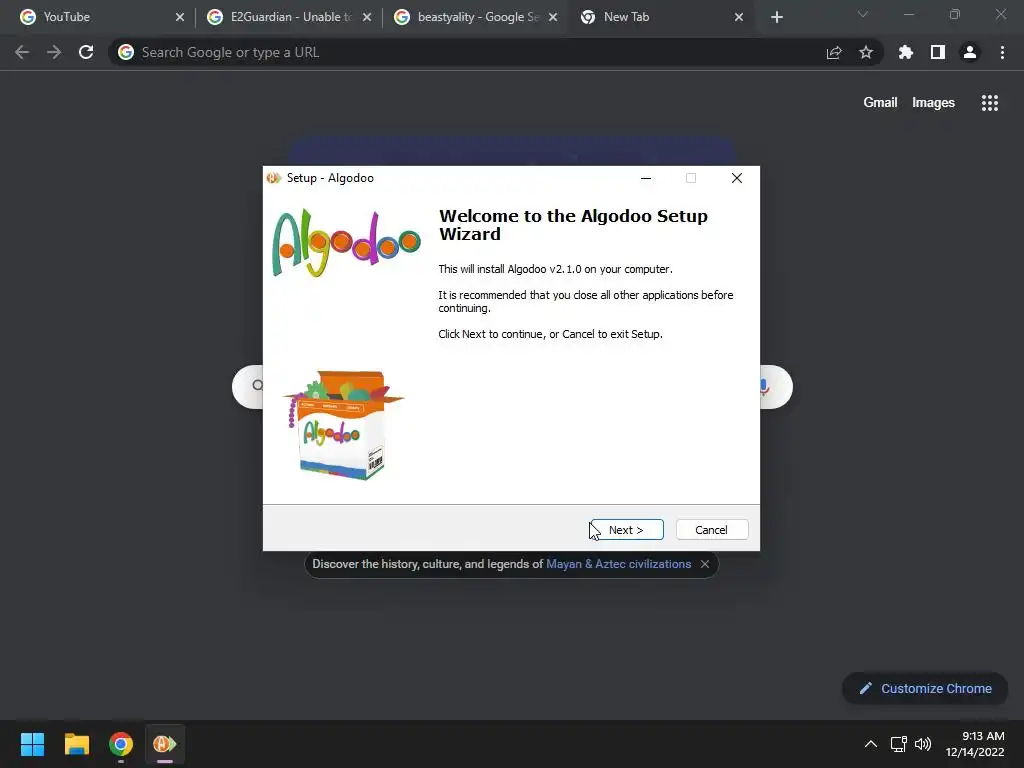Open File Explorer from taskbar
1024x768 pixels.
coord(76,744)
